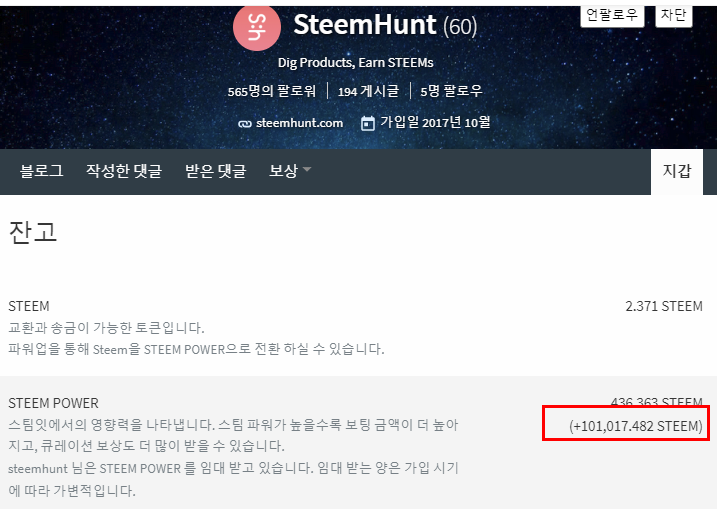Open the 작성한 댓글 tab
The image size is (717, 509).
pyautogui.click(x=124, y=171)
